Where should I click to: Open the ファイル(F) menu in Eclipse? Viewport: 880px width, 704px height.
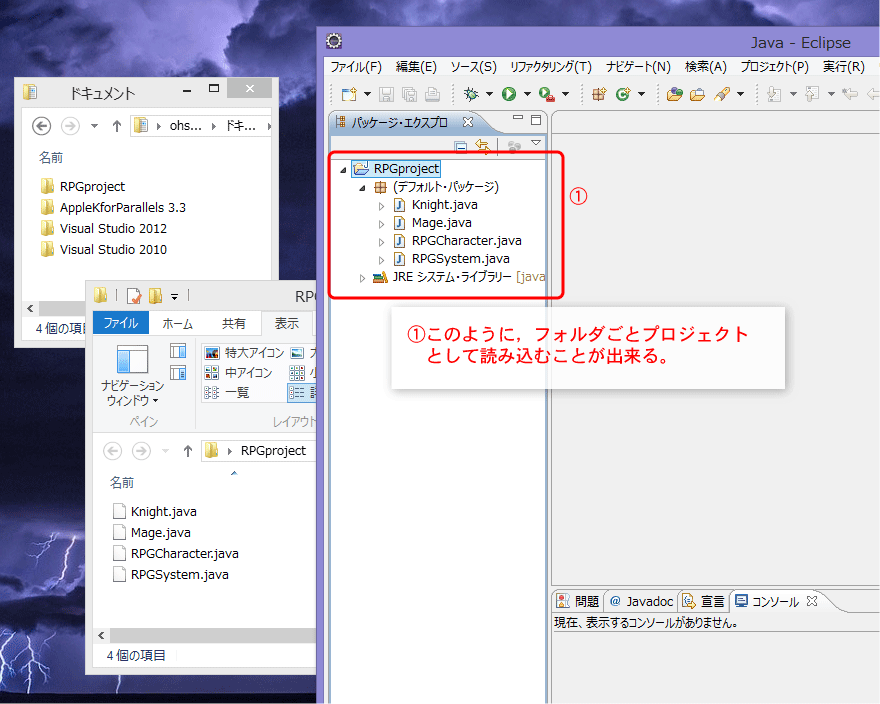coord(356,67)
